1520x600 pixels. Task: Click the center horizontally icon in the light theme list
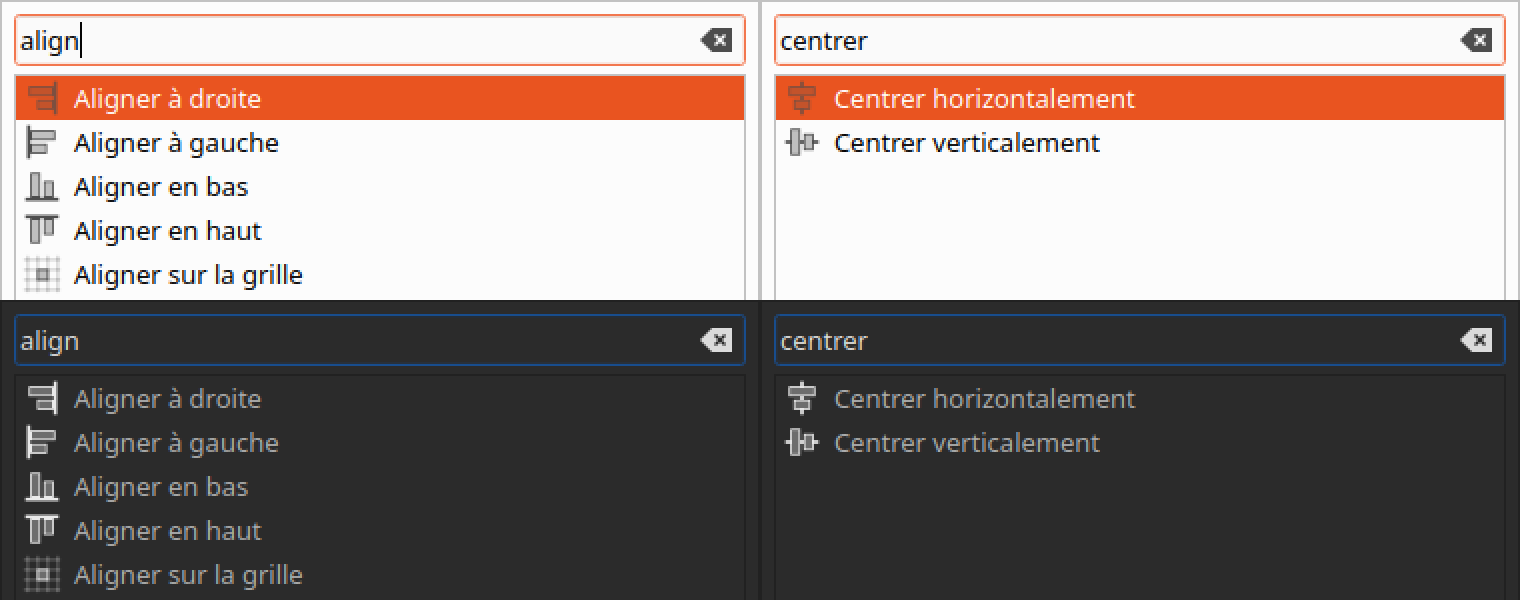click(x=802, y=99)
